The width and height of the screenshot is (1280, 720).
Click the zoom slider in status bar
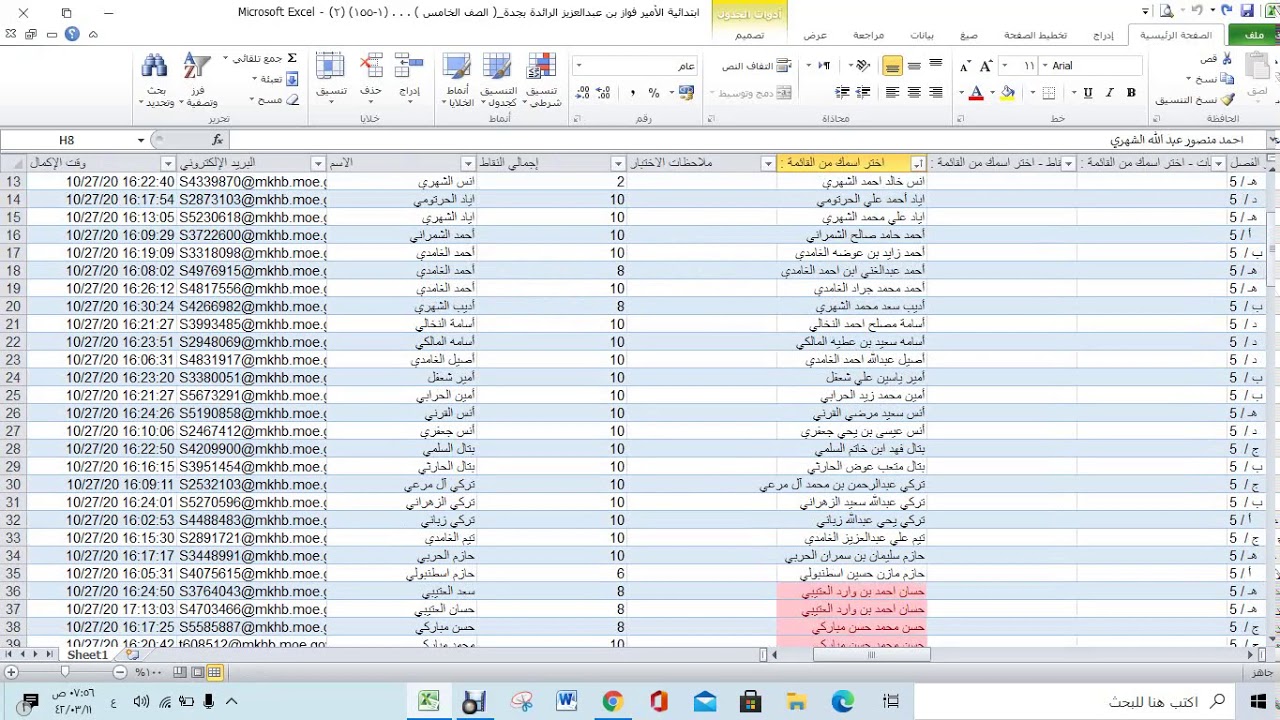pyautogui.click(x=64, y=672)
